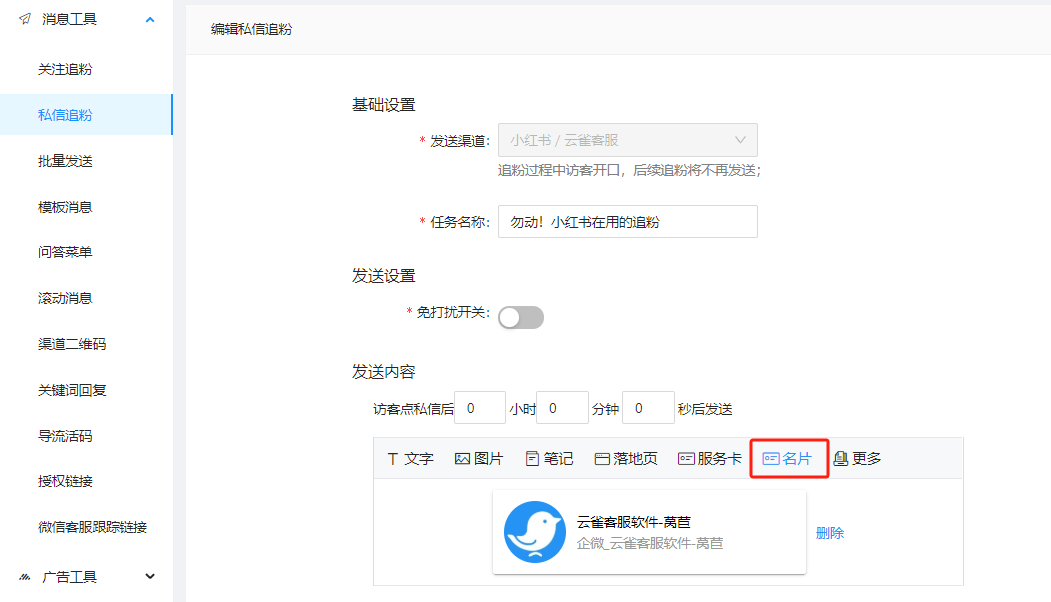Click the 任务名称 task name input field
1051x602 pixels.
tap(627, 221)
